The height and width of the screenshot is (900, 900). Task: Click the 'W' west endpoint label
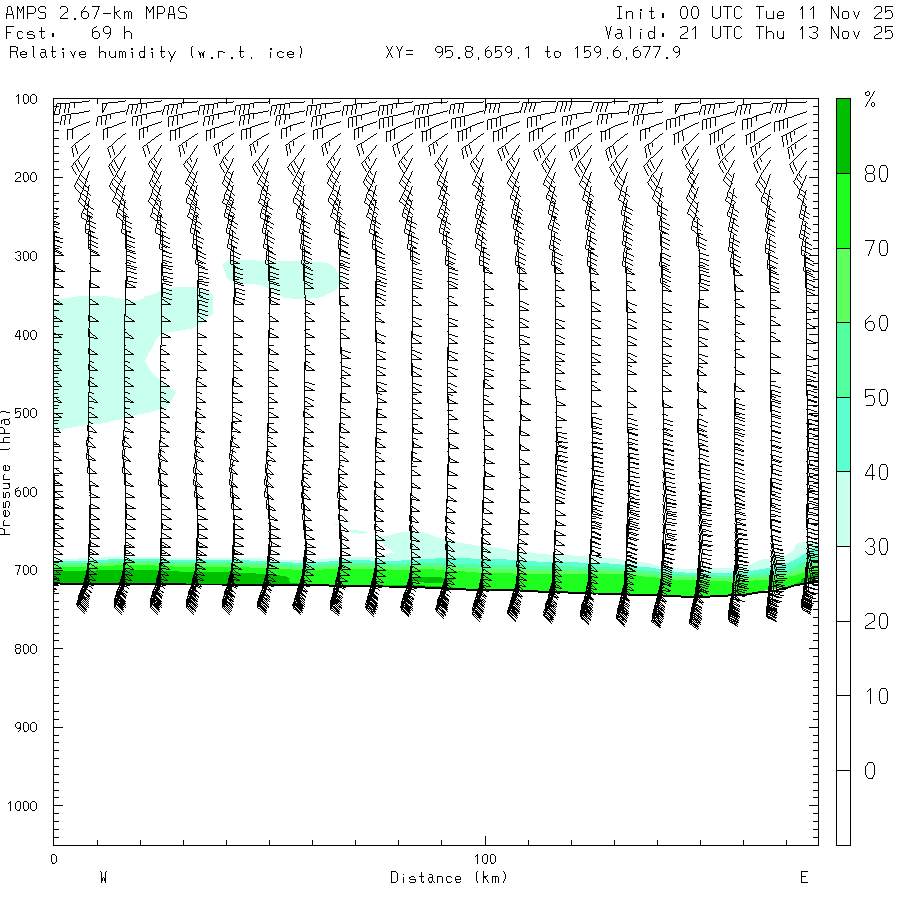tap(103, 878)
